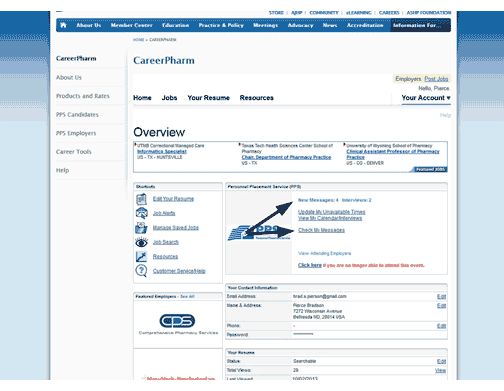Viewport: 504px width, 391px height.
Task: Click the Job Search eye icon
Action: pos(141,242)
